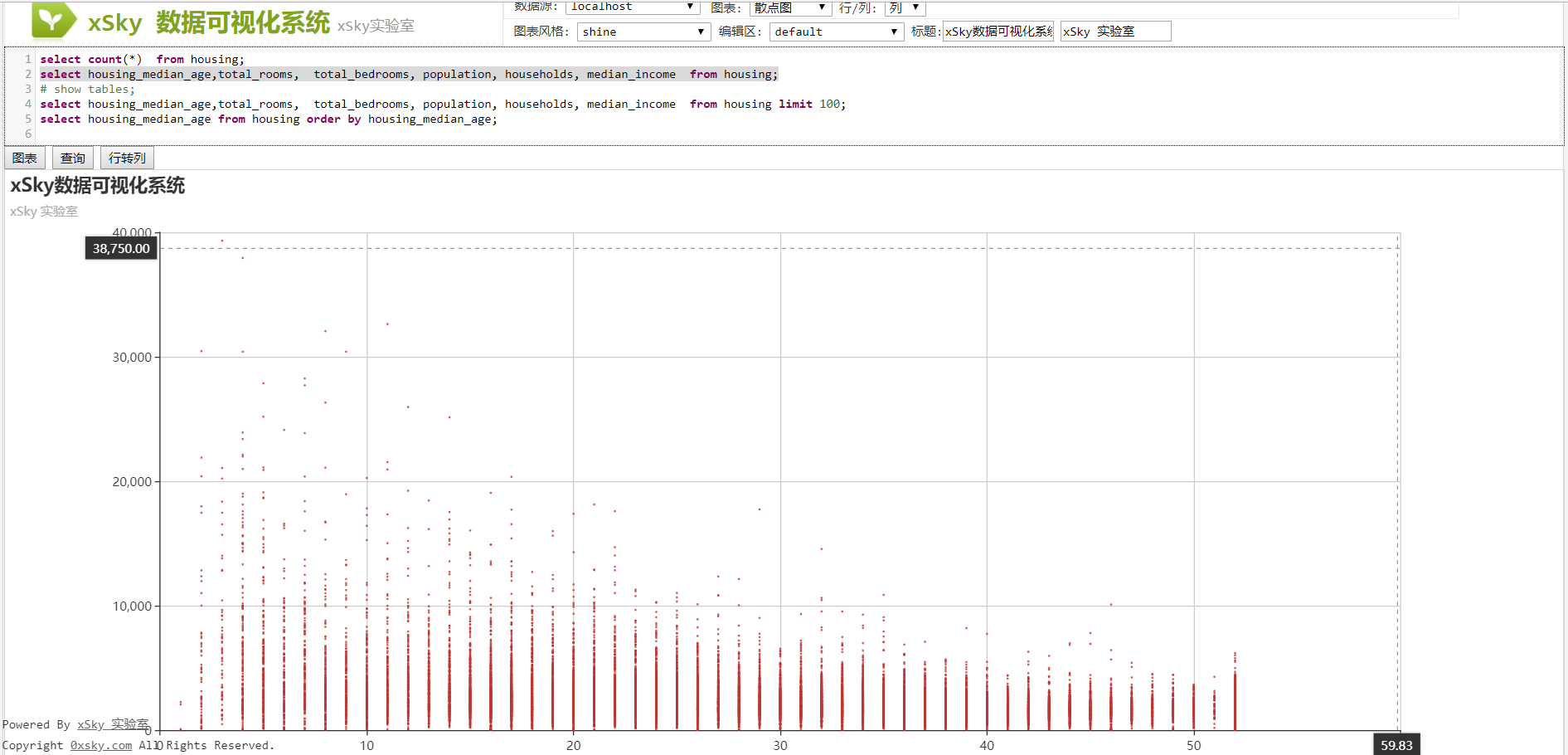Switch to the 图表 tab
This screenshot has width=1568, height=755.
tap(25, 158)
